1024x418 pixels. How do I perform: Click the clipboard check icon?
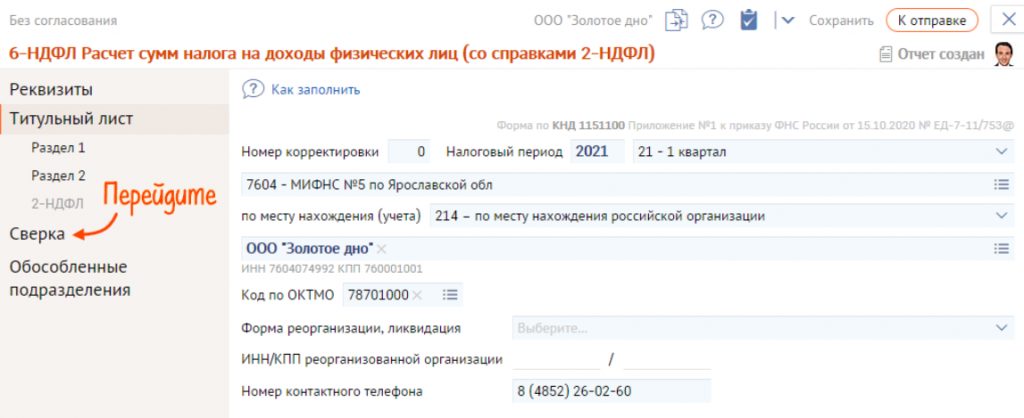tap(747, 20)
